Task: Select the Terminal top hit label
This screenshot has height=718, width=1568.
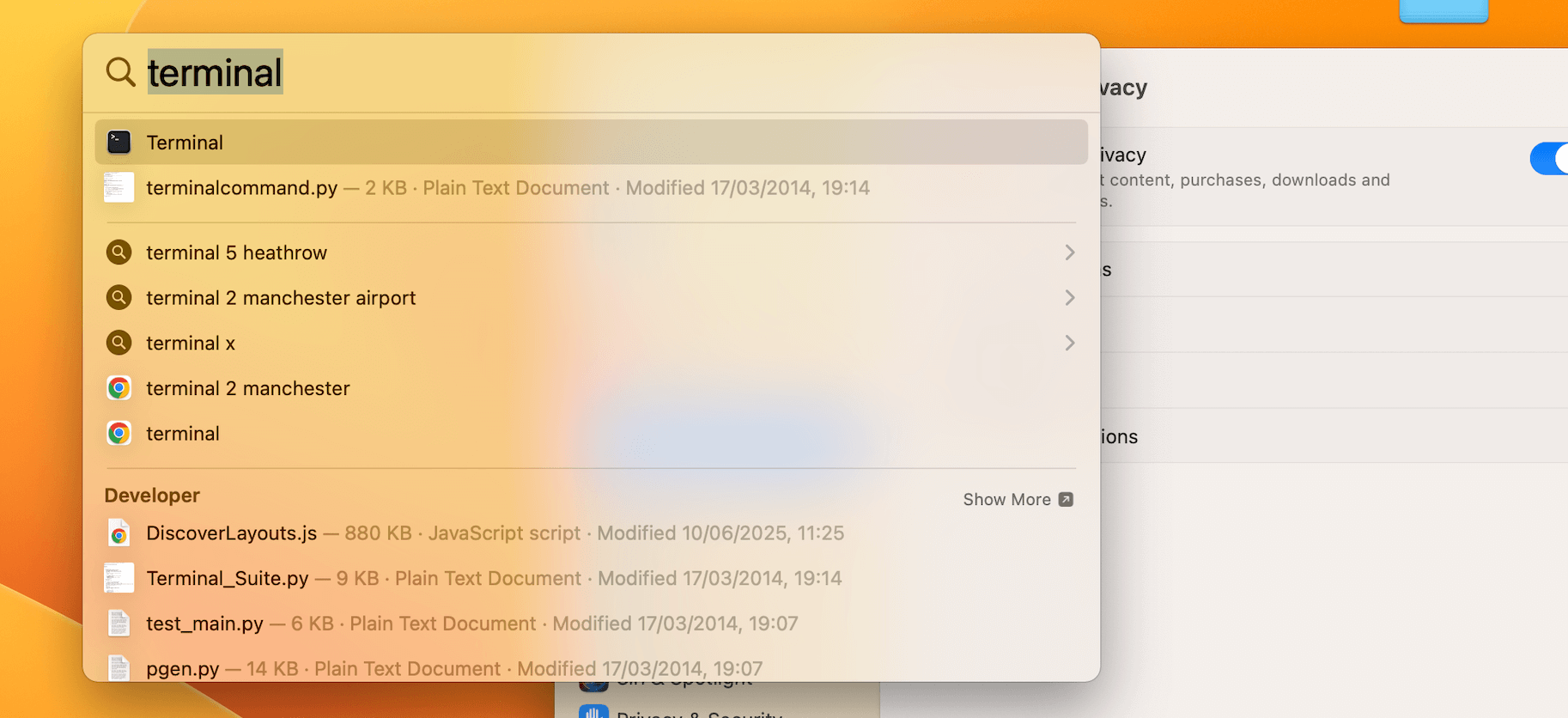Action: [x=185, y=143]
